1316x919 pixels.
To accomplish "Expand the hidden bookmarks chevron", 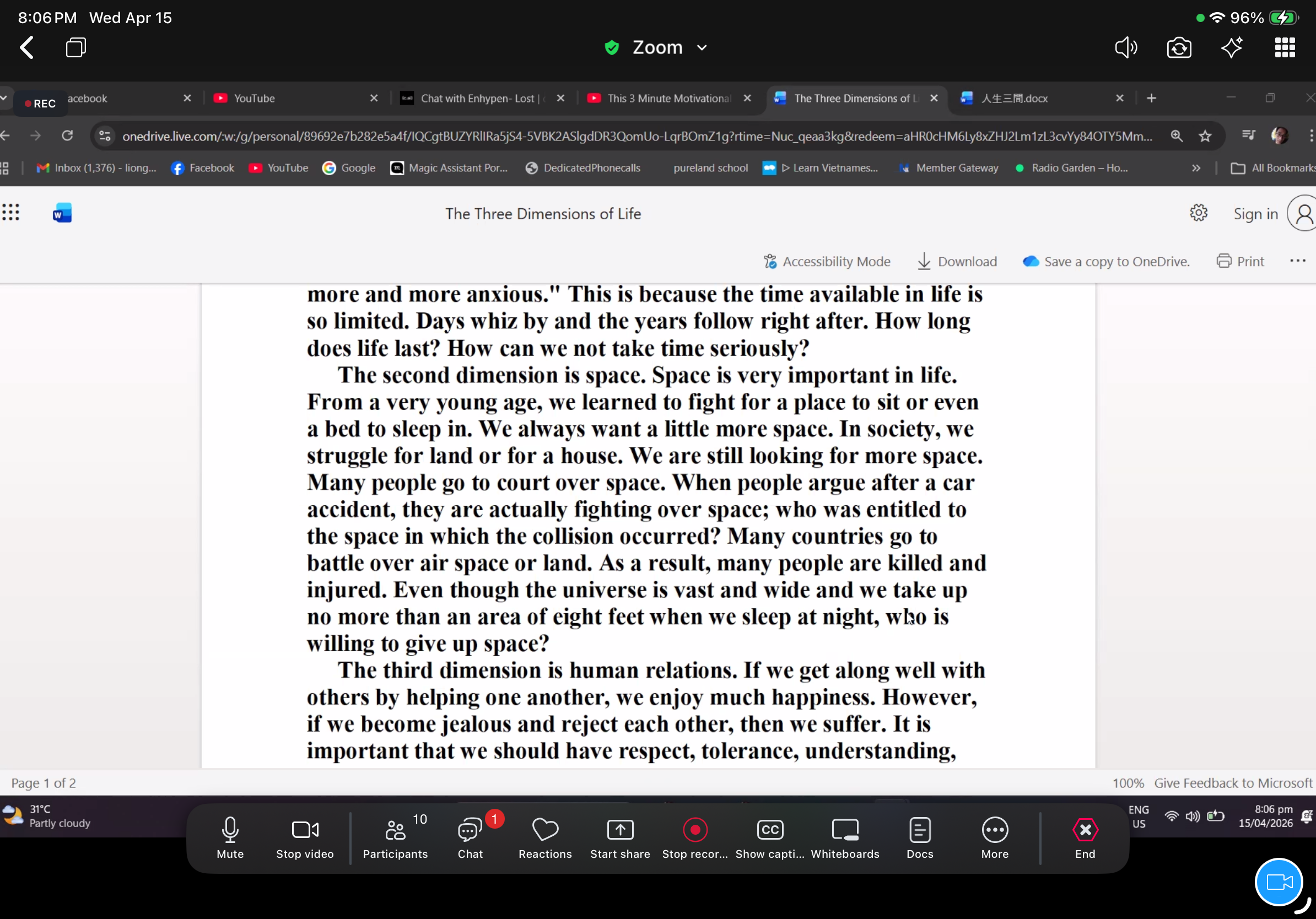I will click(1196, 168).
